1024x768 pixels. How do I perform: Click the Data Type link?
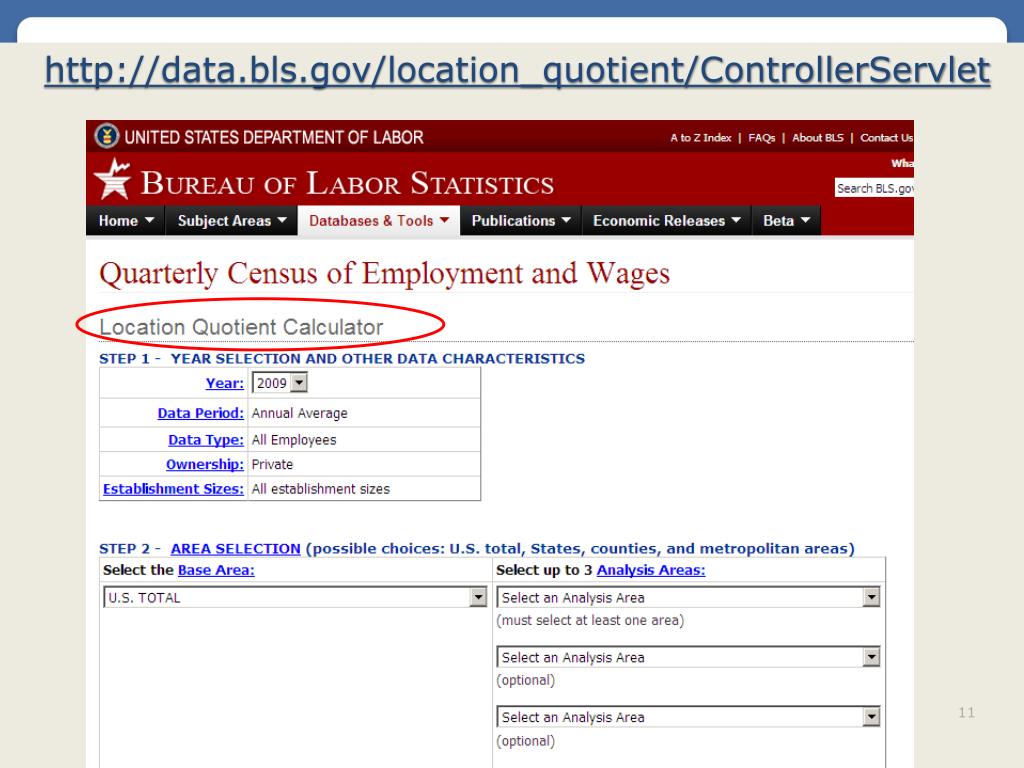206,440
